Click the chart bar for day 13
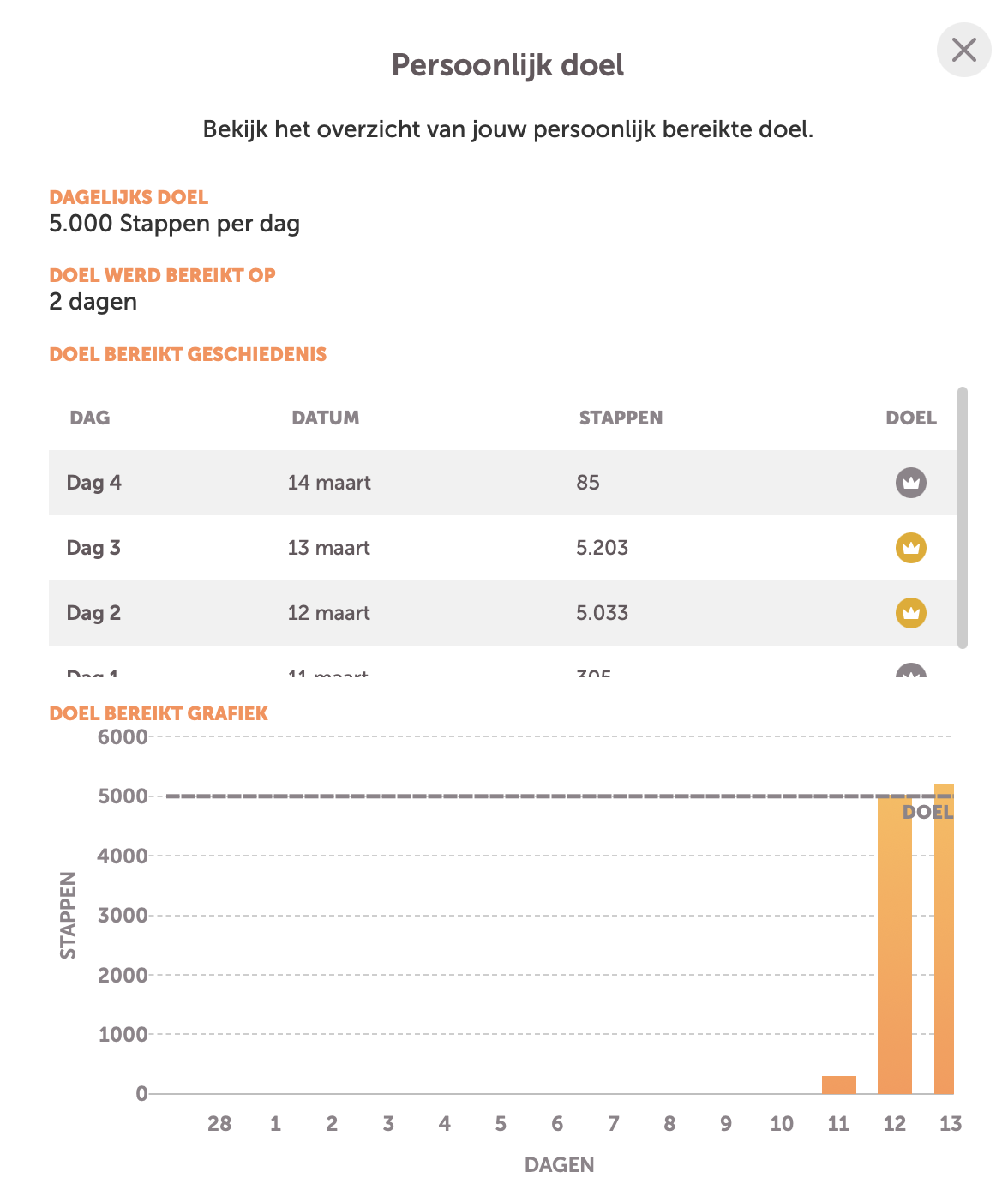Screen dimensions: 1008x1190 [x=944, y=943]
